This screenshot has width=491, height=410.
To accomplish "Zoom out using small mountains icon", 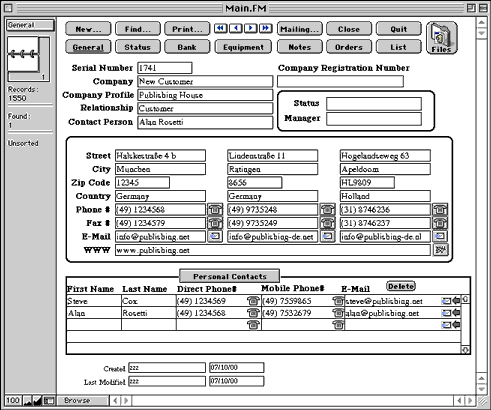I will coord(28,400).
